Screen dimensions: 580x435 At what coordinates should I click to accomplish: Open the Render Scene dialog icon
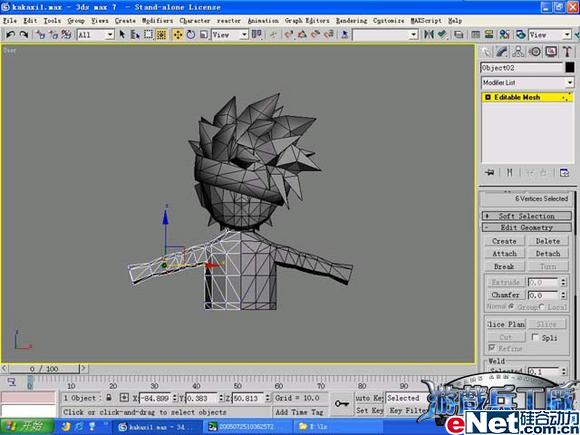[x=520, y=34]
